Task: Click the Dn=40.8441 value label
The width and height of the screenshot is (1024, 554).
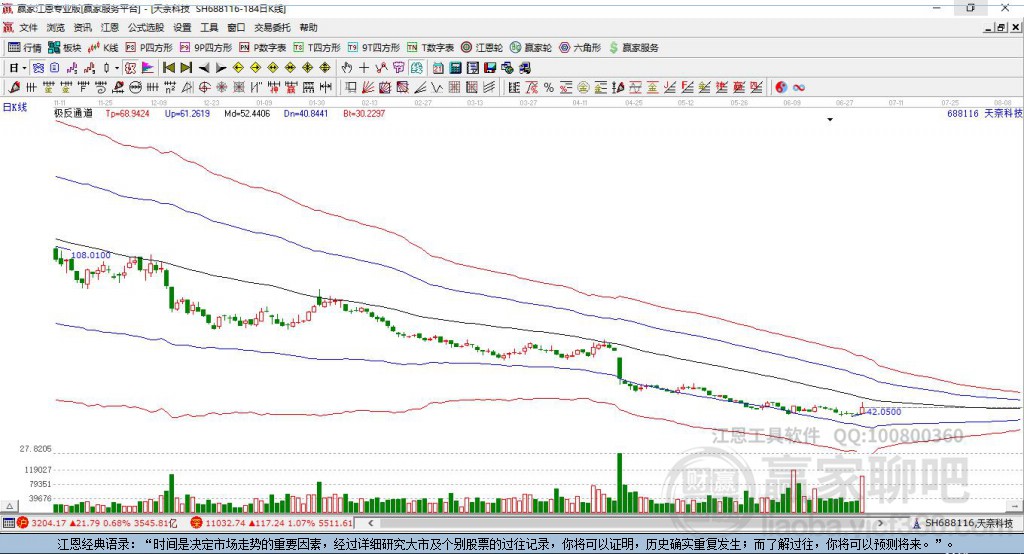Action: point(306,113)
